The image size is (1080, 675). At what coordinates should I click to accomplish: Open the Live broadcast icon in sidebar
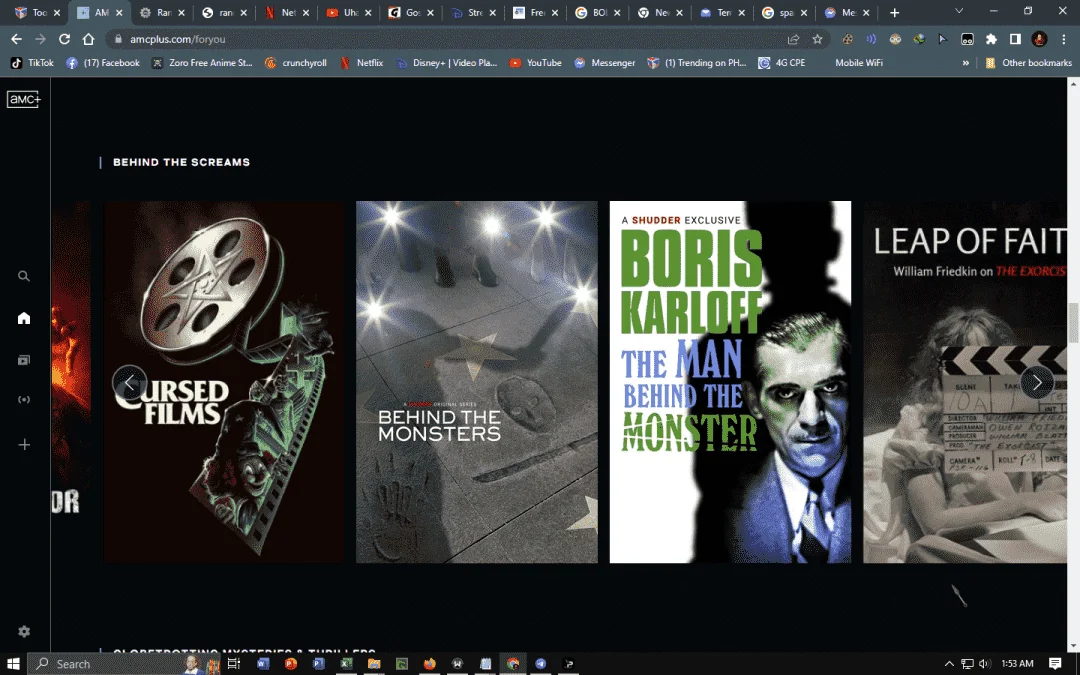pyautogui.click(x=24, y=399)
